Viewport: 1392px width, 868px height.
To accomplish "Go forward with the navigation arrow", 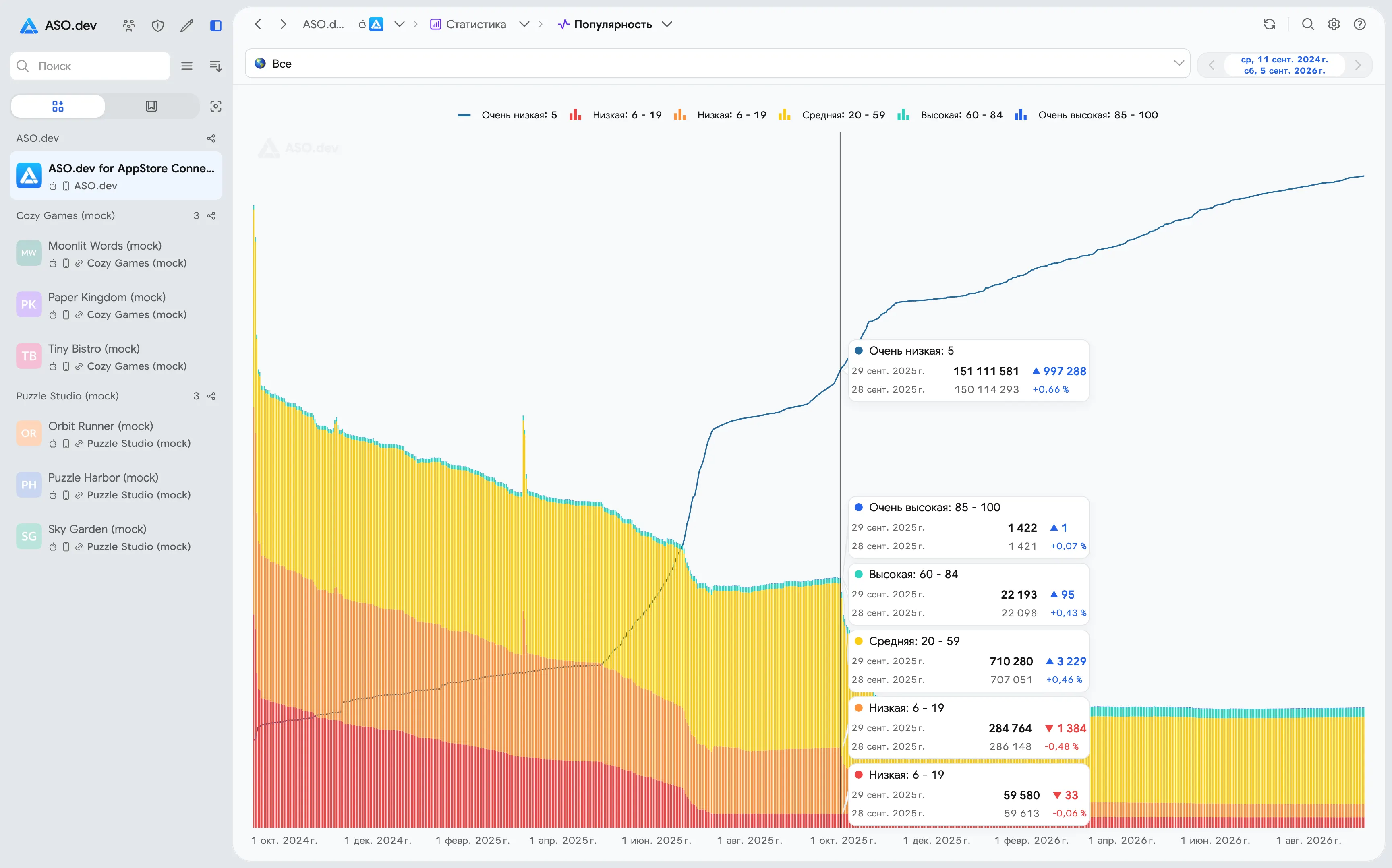I will (283, 24).
